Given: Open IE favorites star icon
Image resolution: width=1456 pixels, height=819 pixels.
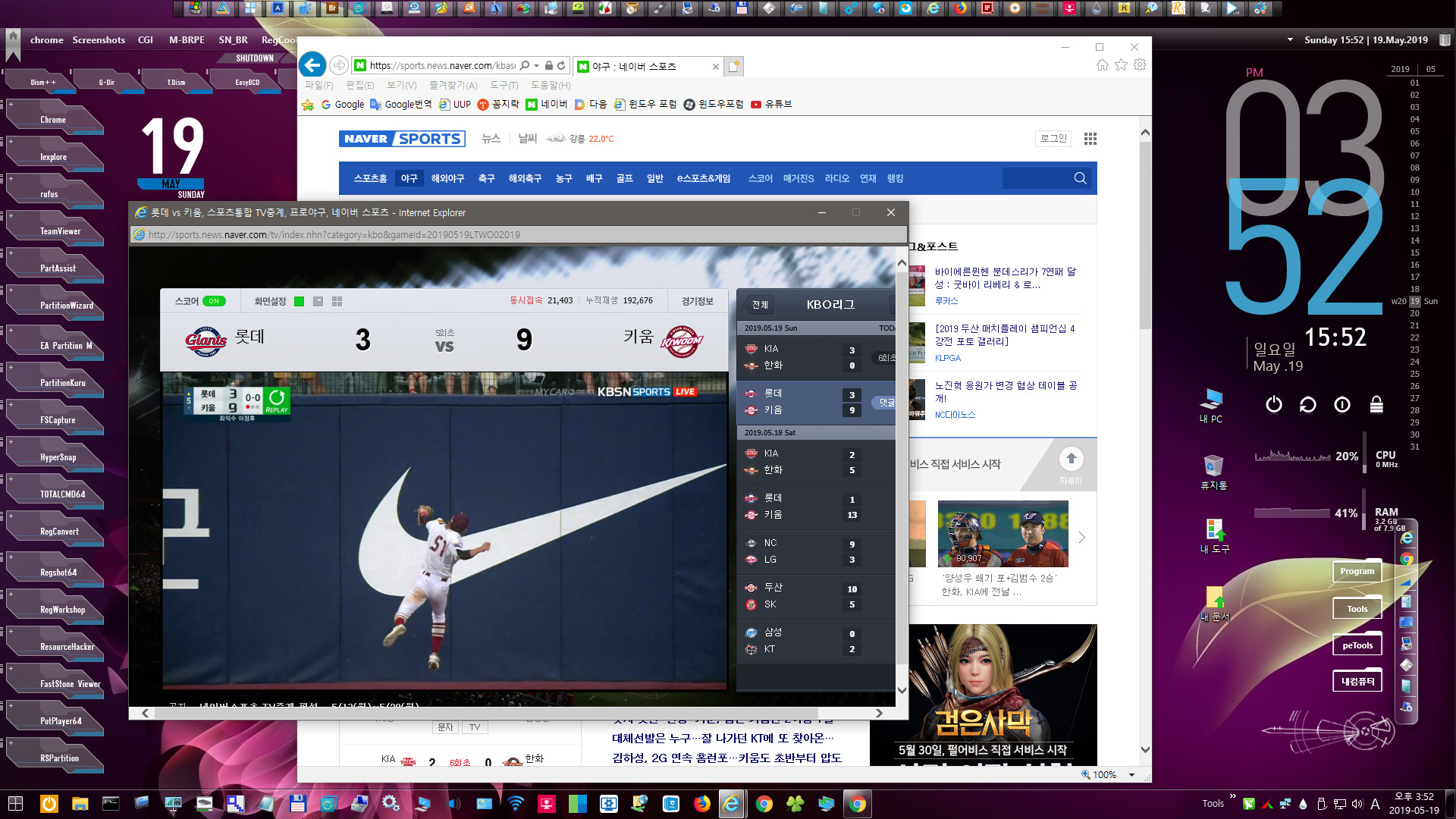Looking at the screenshot, I should 1121,65.
